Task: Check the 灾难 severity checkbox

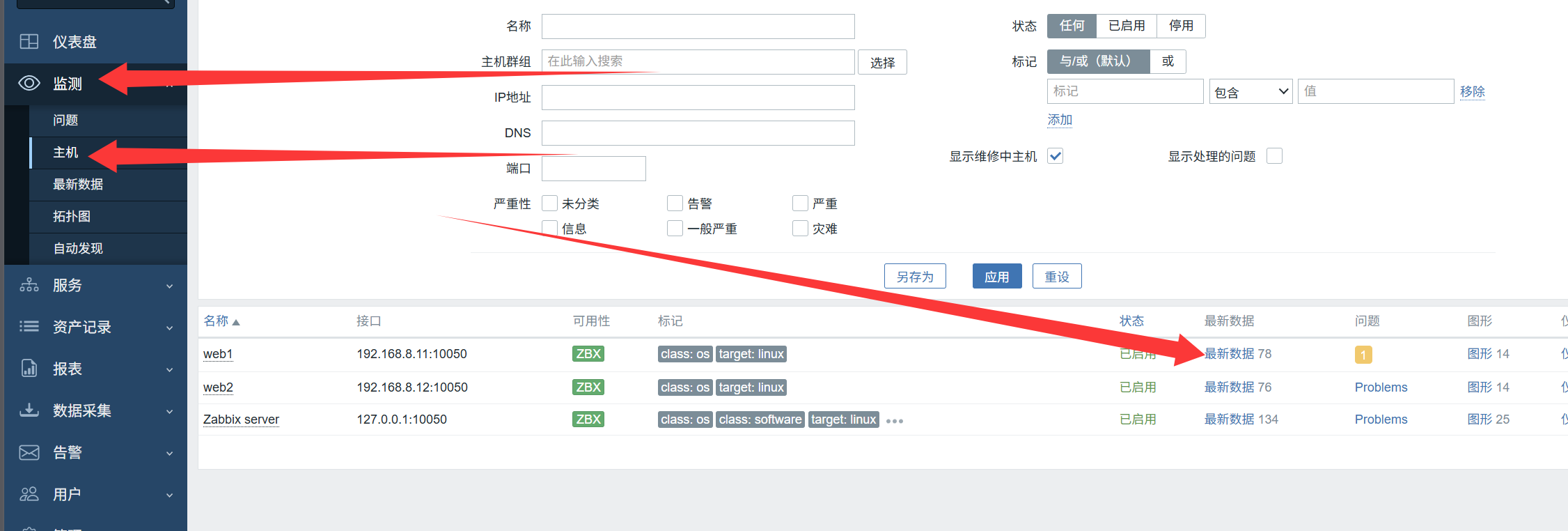Action: (x=800, y=229)
